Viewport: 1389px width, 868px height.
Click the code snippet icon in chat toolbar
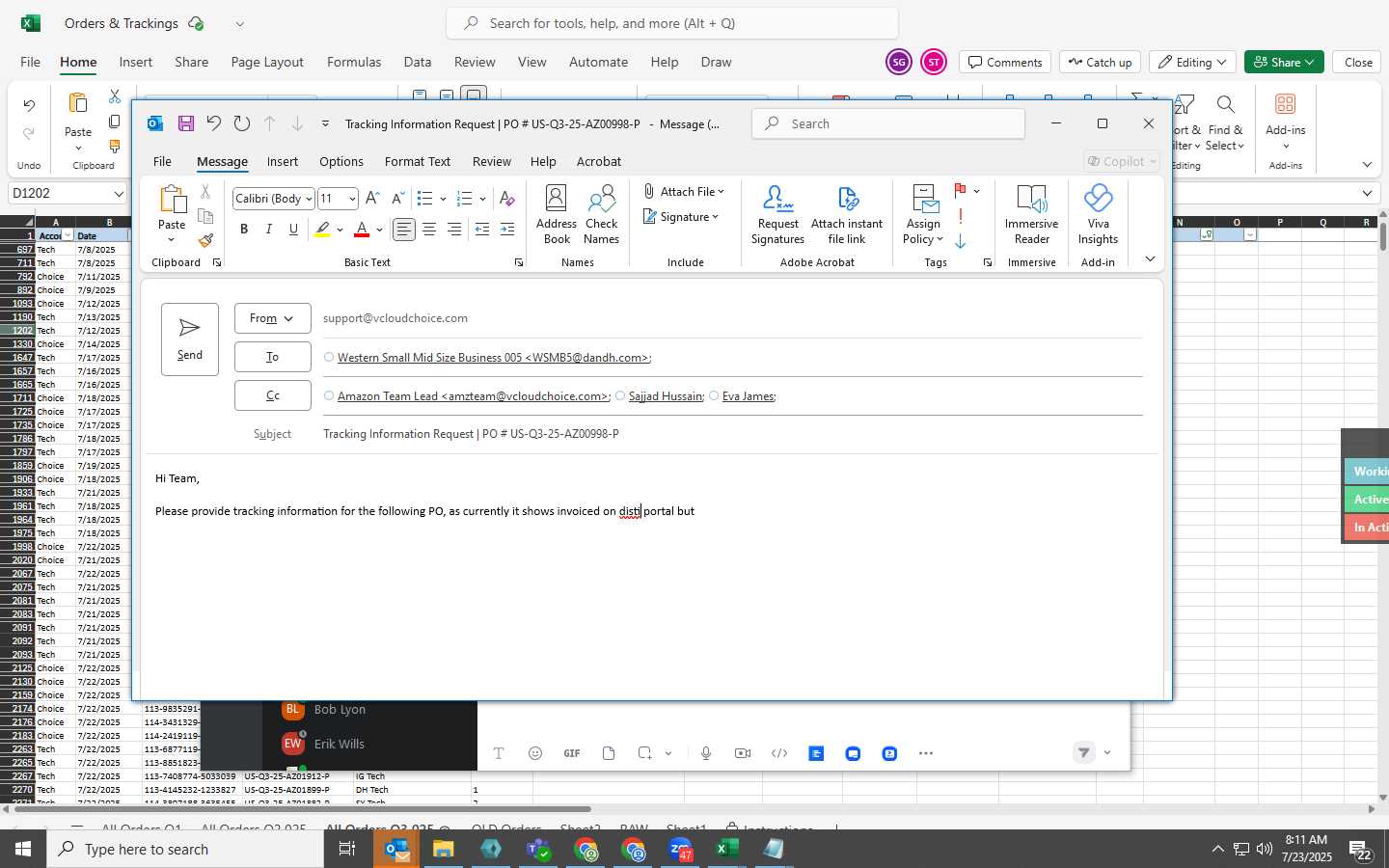pyautogui.click(x=779, y=753)
